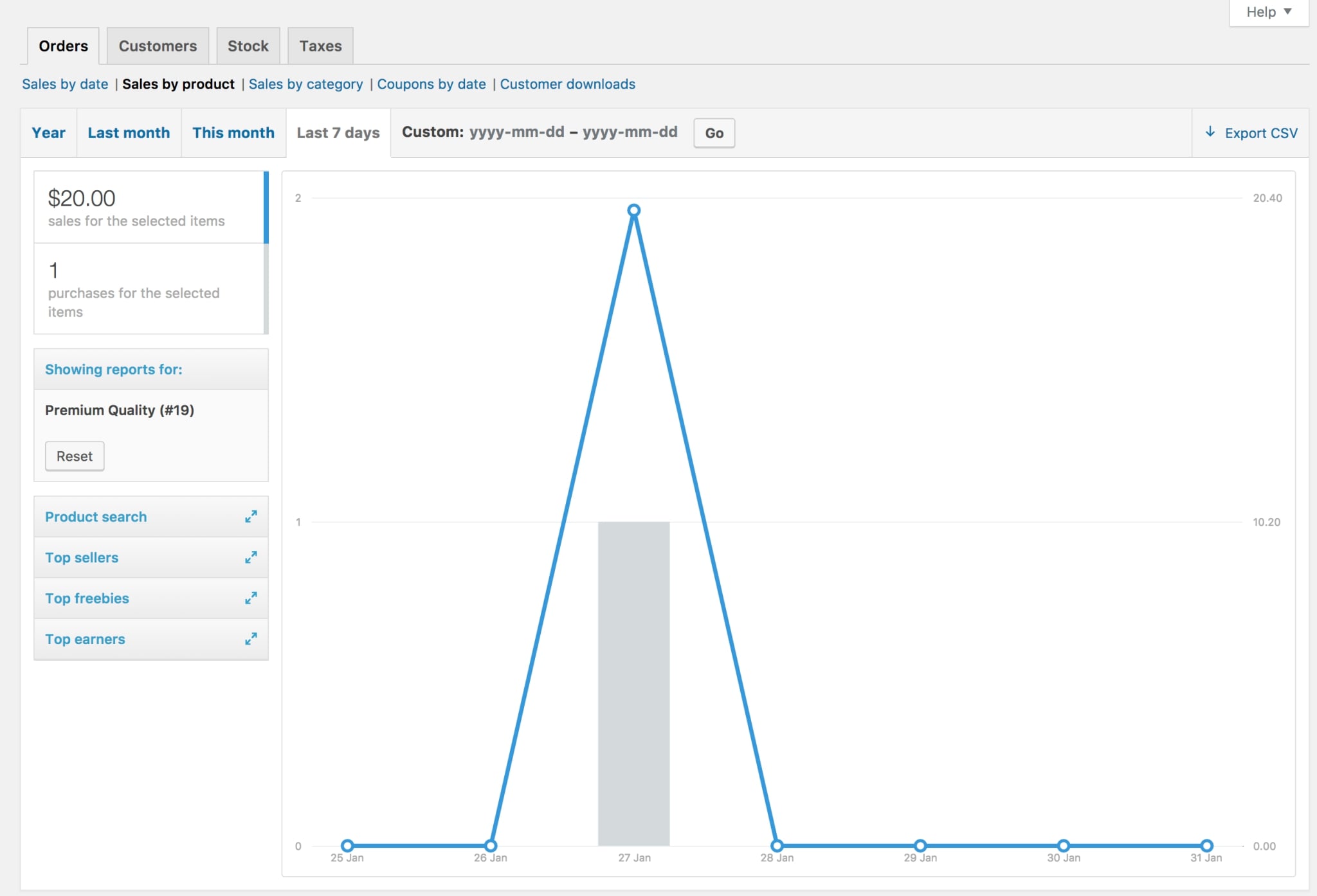Select the Year time period tab
The width and height of the screenshot is (1317, 896).
pyautogui.click(x=48, y=131)
